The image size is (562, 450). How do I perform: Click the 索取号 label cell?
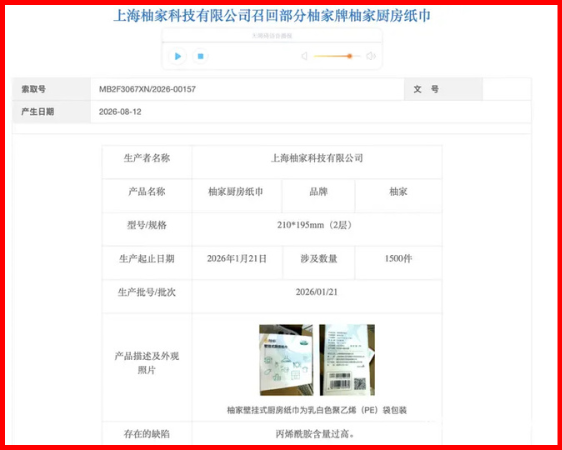[x=52, y=89]
